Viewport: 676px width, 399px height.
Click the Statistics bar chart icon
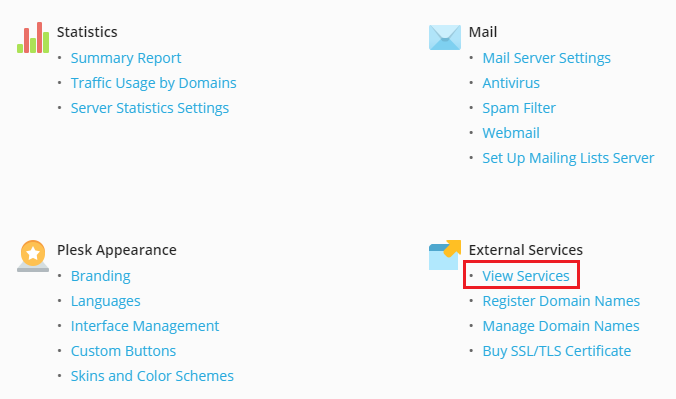coord(33,38)
